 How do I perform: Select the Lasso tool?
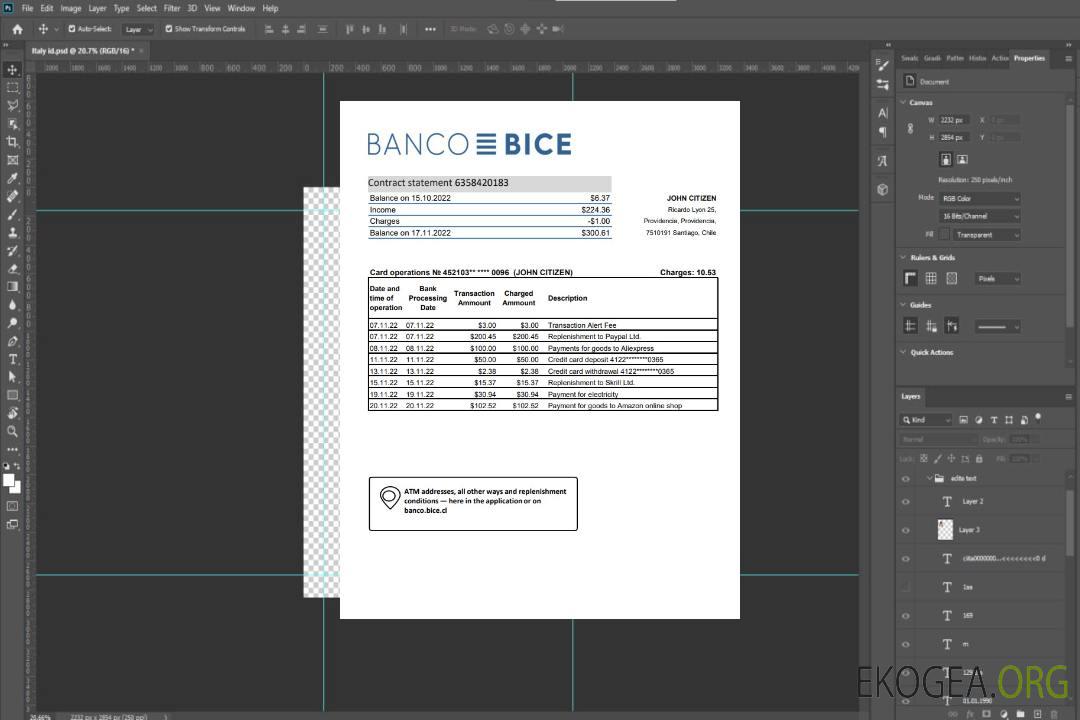tap(12, 105)
